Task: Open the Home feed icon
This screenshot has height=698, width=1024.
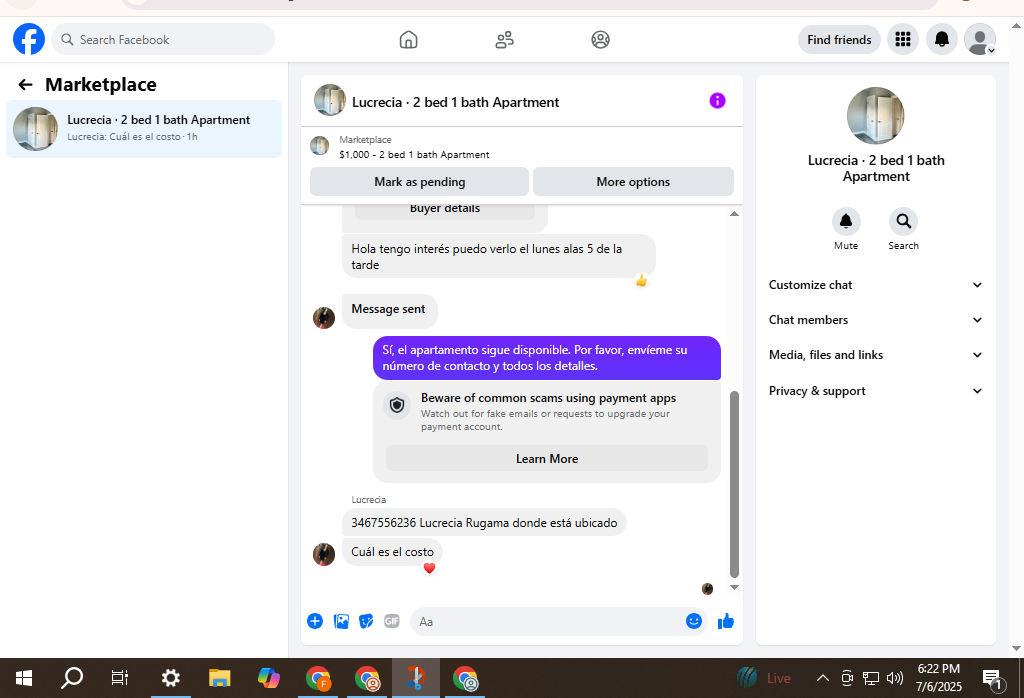Action: pos(408,40)
